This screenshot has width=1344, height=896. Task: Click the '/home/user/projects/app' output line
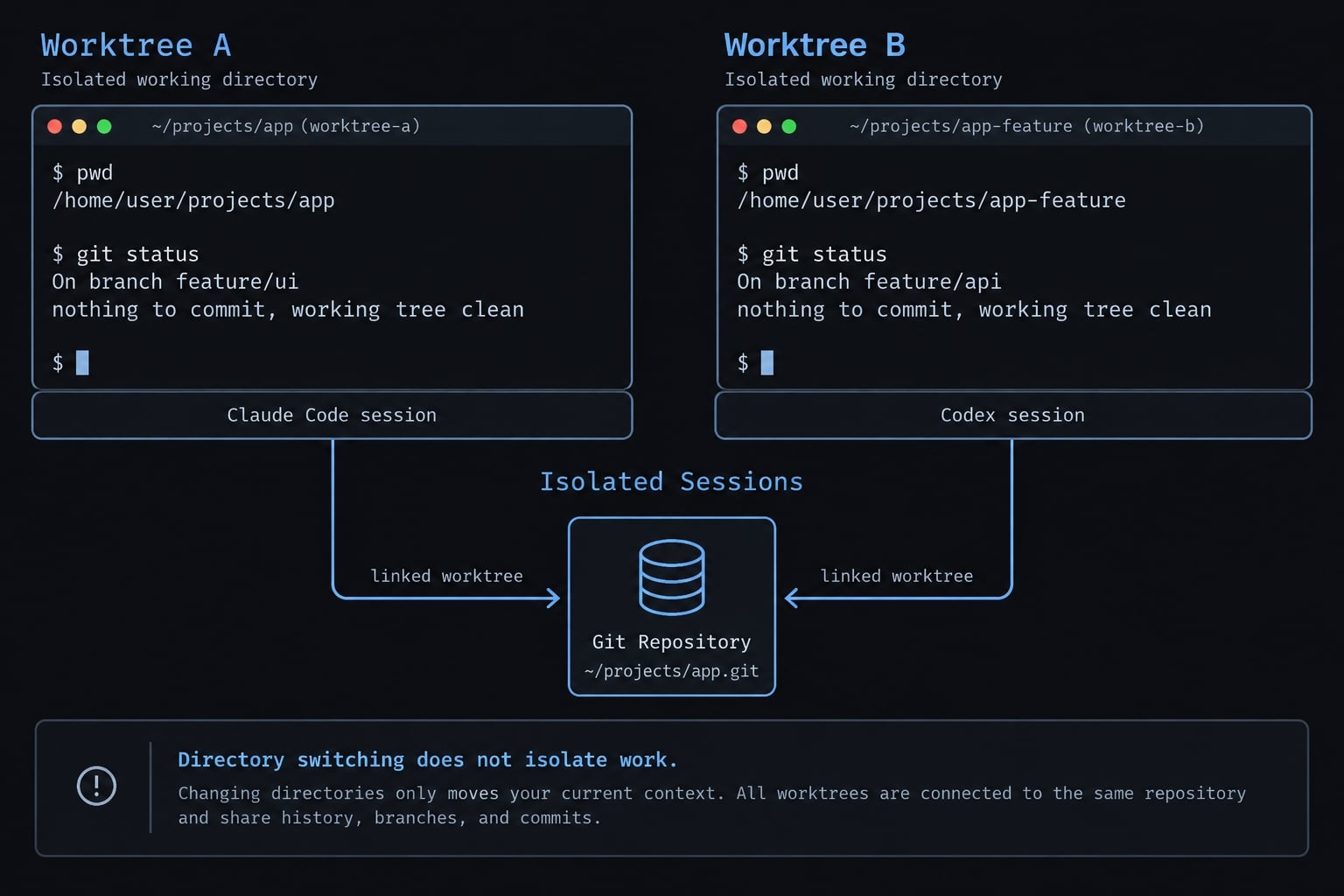click(x=193, y=200)
